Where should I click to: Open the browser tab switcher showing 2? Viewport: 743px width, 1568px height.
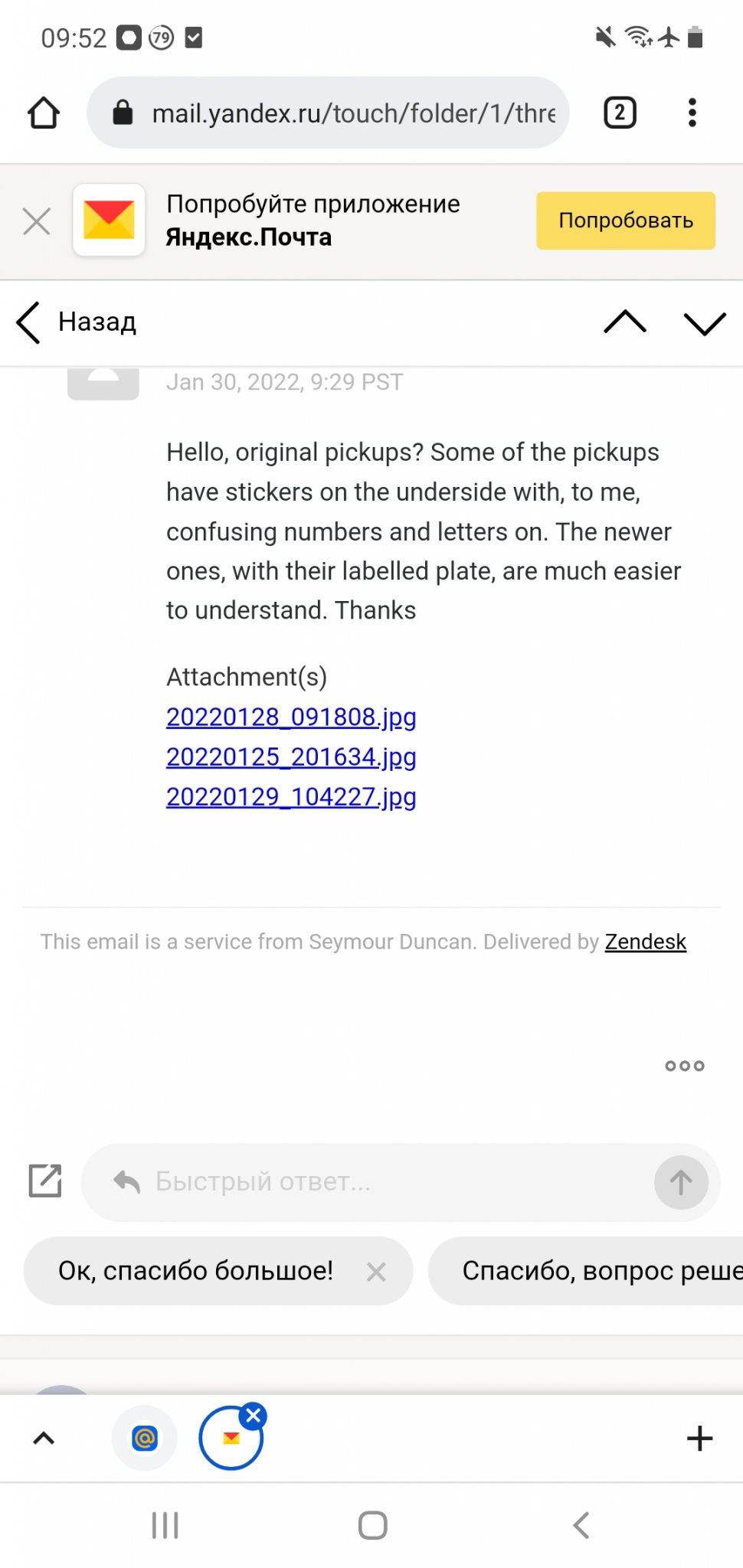click(620, 113)
